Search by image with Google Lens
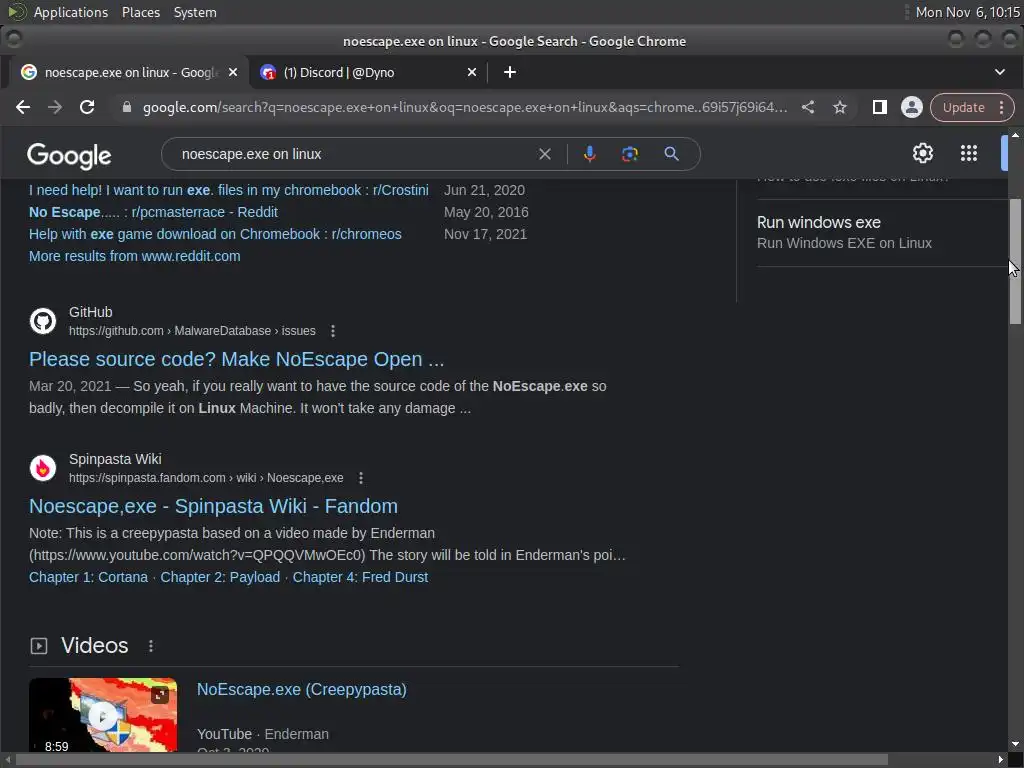1024x768 pixels. (x=630, y=154)
